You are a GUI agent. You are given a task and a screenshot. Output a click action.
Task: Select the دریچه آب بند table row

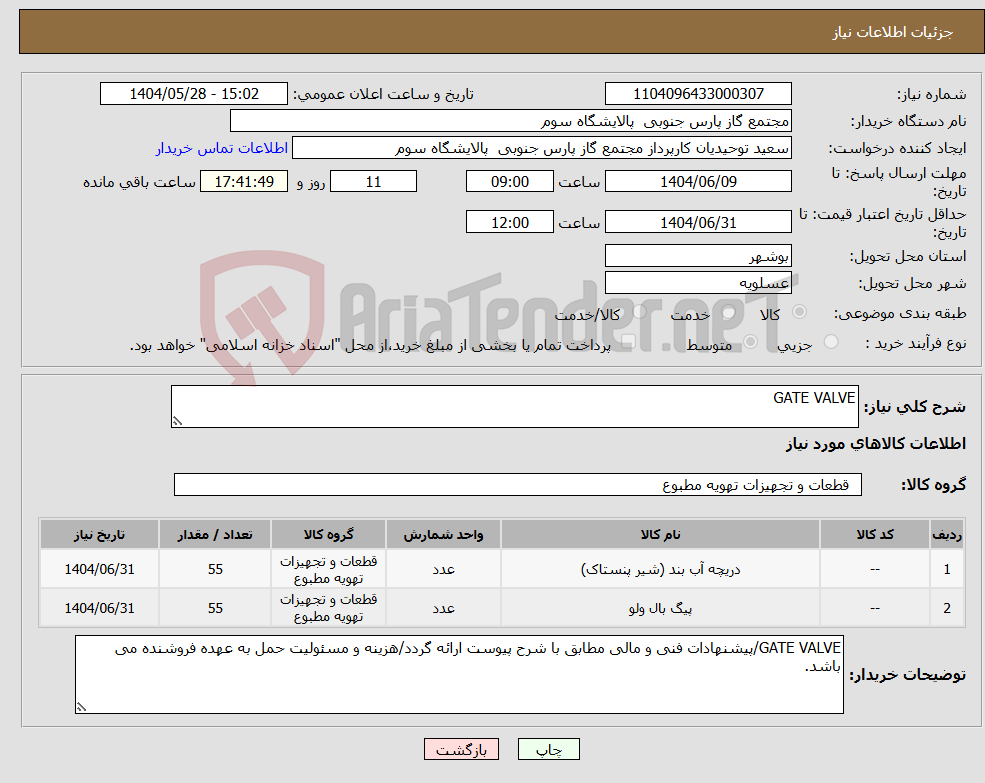tap(493, 568)
